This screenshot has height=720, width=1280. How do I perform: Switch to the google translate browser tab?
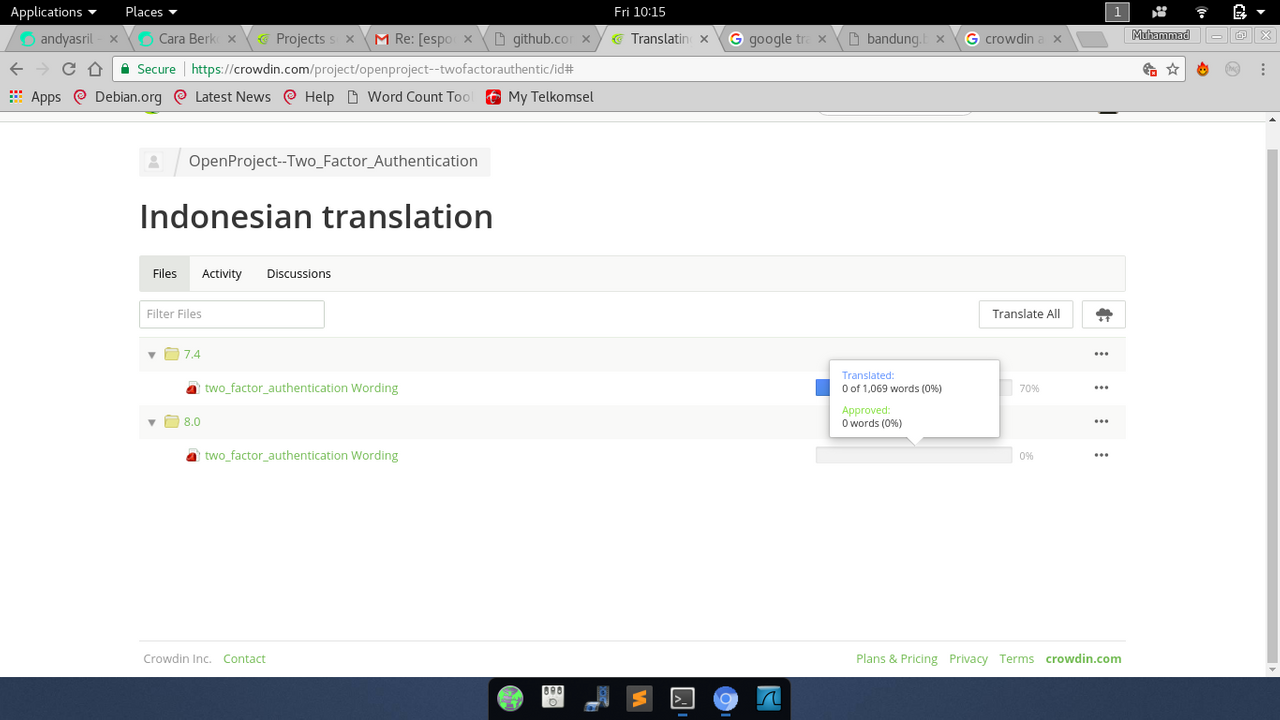[x=778, y=39]
